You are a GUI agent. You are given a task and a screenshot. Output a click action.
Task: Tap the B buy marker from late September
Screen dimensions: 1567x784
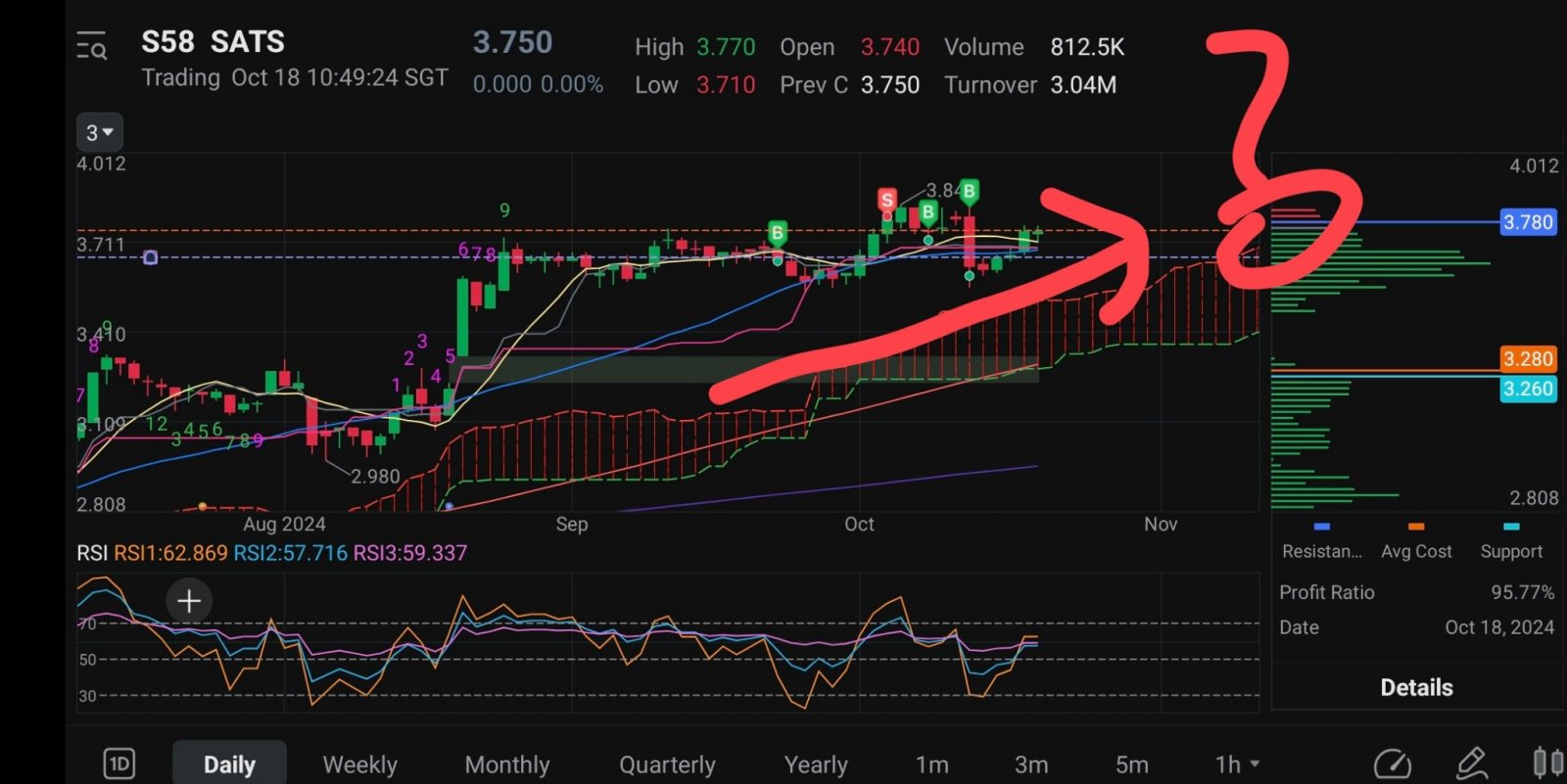[778, 233]
